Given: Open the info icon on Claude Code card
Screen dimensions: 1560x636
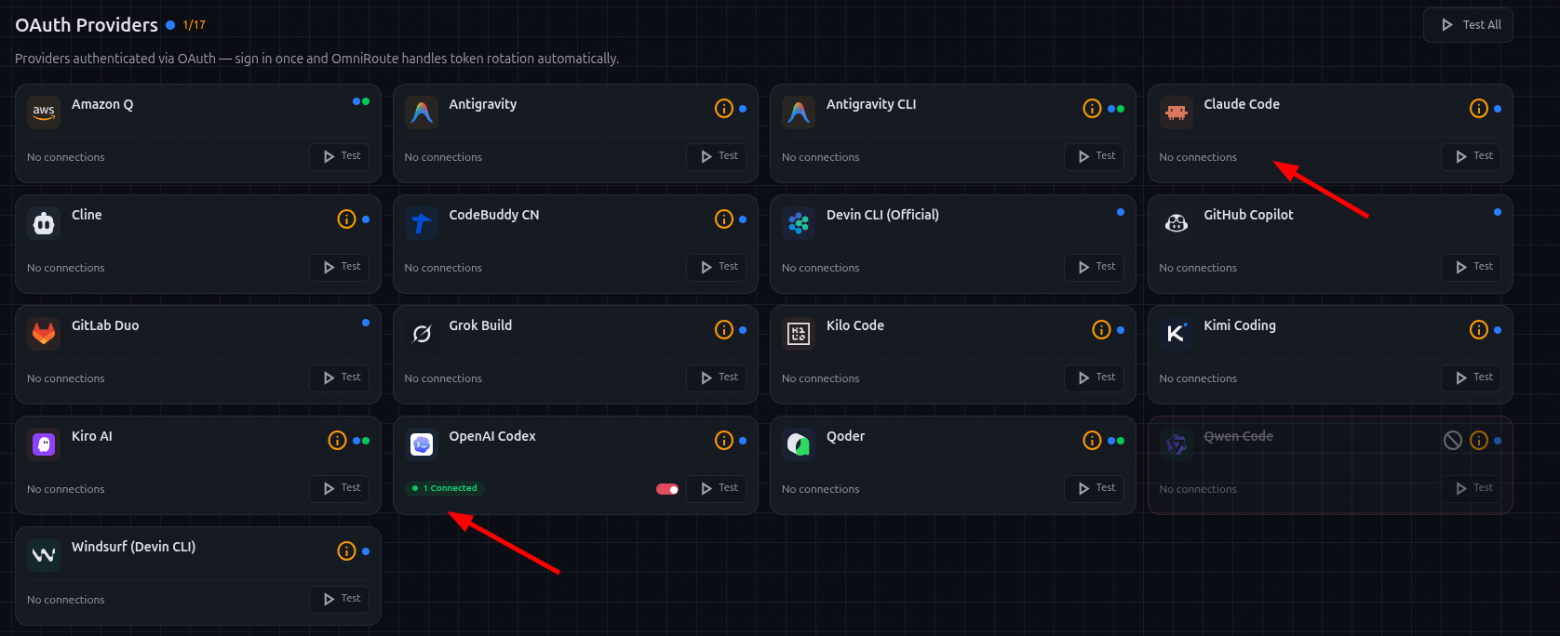Looking at the screenshot, I should tap(1478, 108).
